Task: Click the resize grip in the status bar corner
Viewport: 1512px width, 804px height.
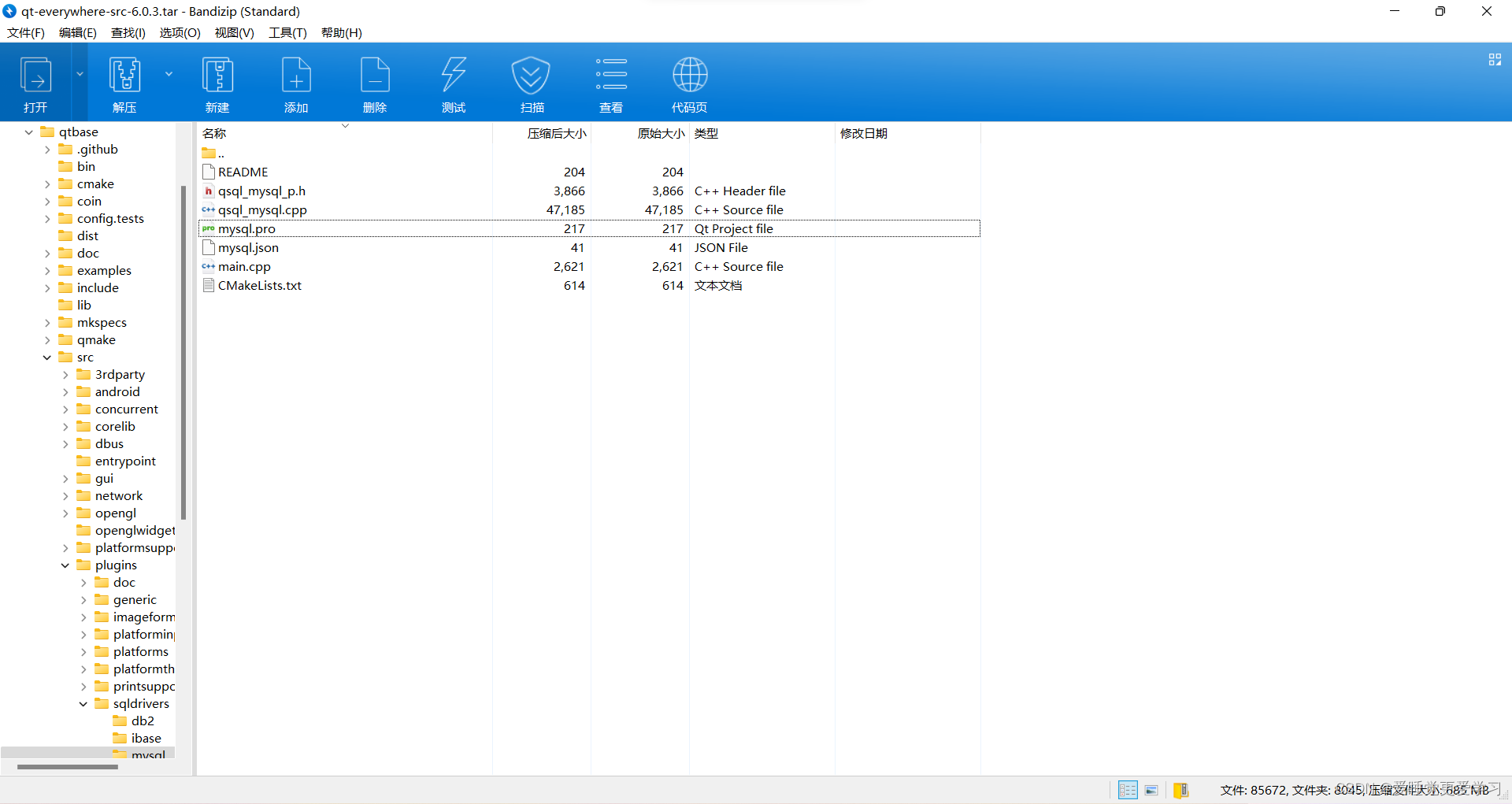Action: pos(1504,796)
